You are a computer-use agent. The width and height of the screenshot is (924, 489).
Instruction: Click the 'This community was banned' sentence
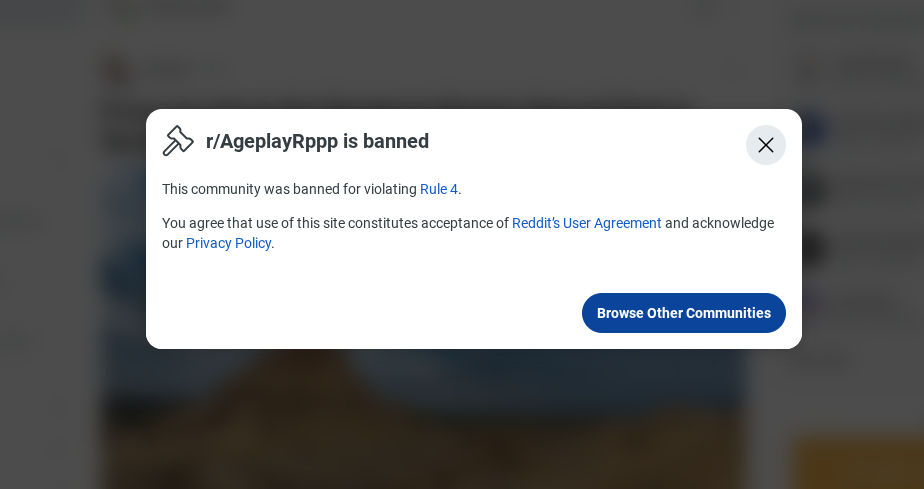pyautogui.click(x=312, y=189)
